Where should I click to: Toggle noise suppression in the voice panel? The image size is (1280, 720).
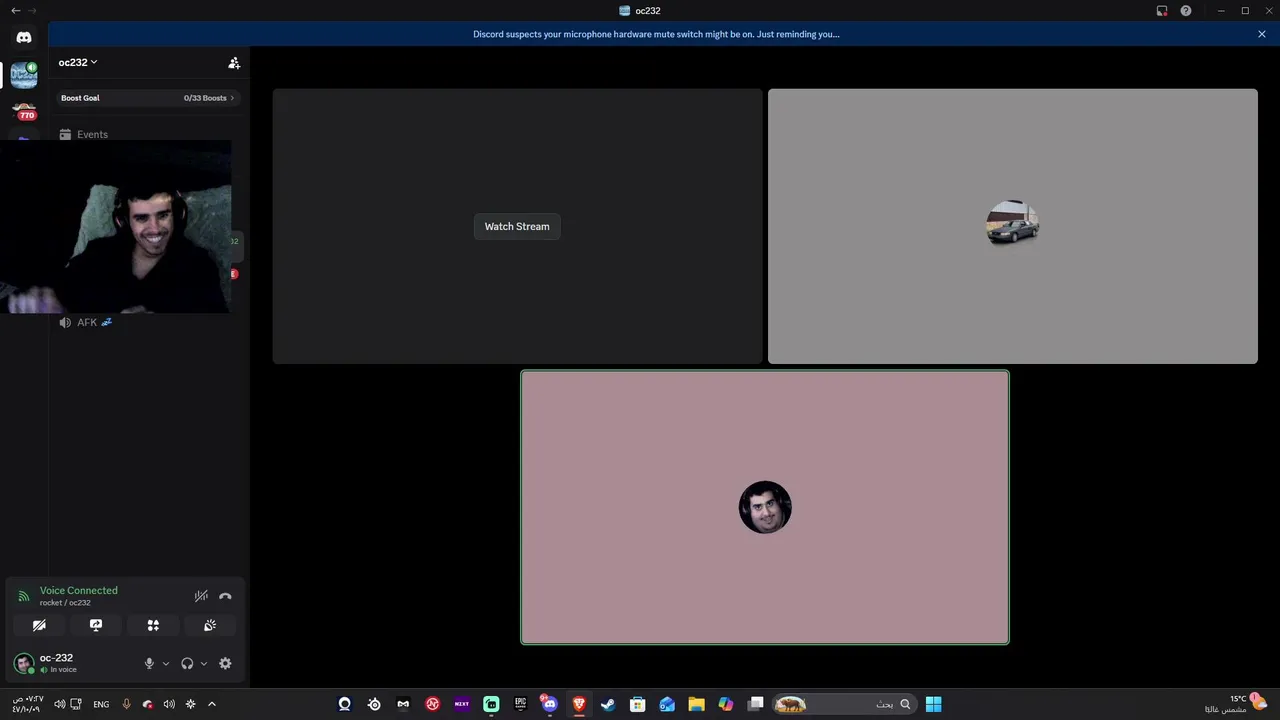(x=201, y=596)
